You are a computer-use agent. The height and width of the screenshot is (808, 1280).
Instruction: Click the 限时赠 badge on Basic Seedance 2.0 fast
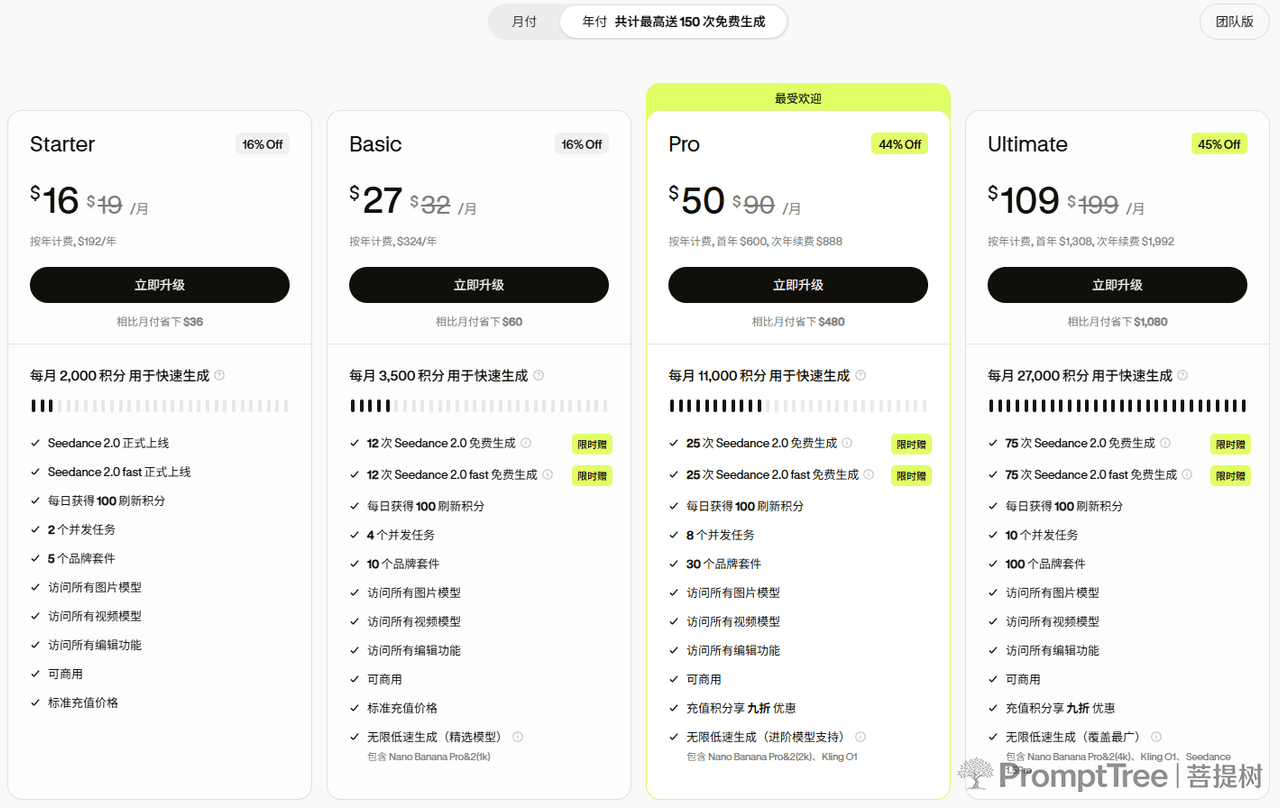click(x=592, y=476)
